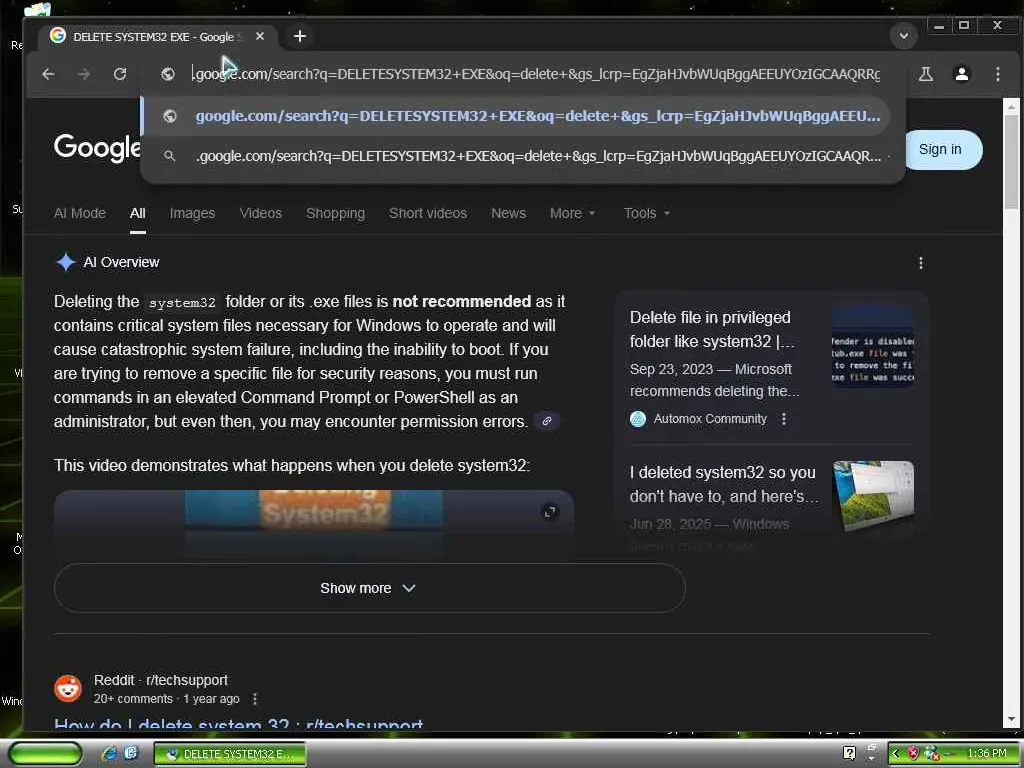Close the DELETE SYSTEM32 EXE browser tab
The image size is (1024, 768).
coord(260,37)
